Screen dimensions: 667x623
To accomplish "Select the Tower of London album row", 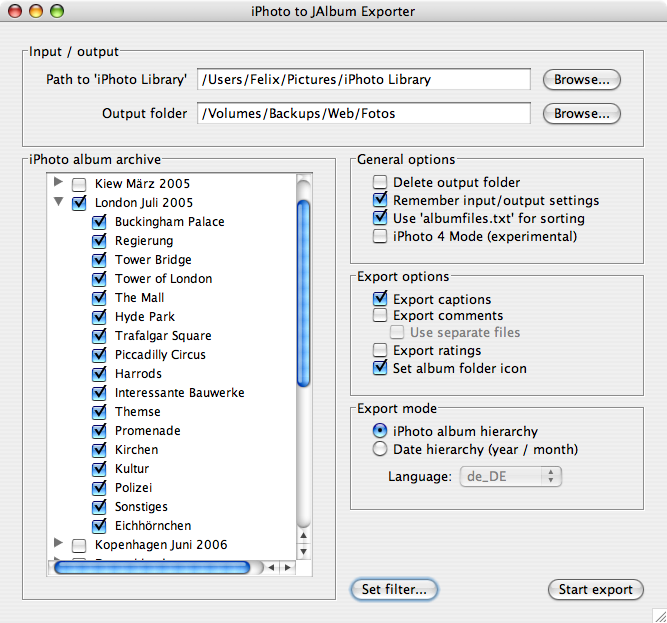I will 163,279.
